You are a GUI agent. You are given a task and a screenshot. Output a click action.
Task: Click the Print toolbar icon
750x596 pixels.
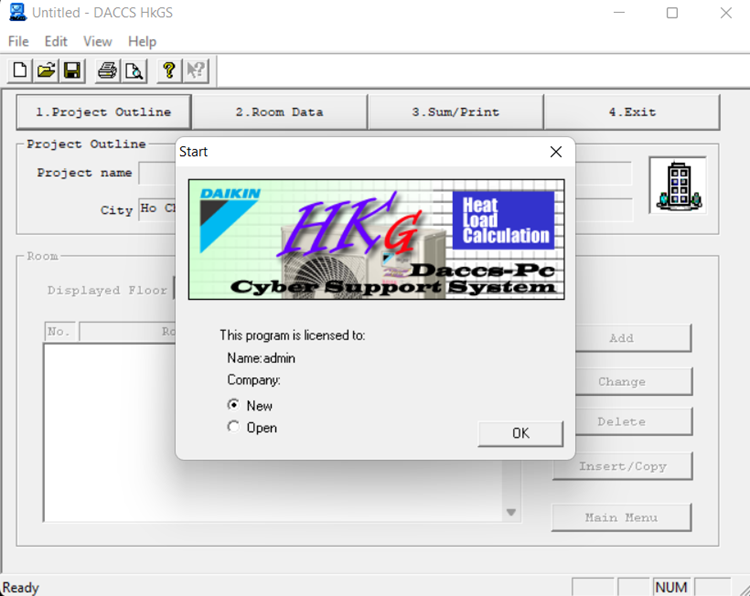coord(107,70)
